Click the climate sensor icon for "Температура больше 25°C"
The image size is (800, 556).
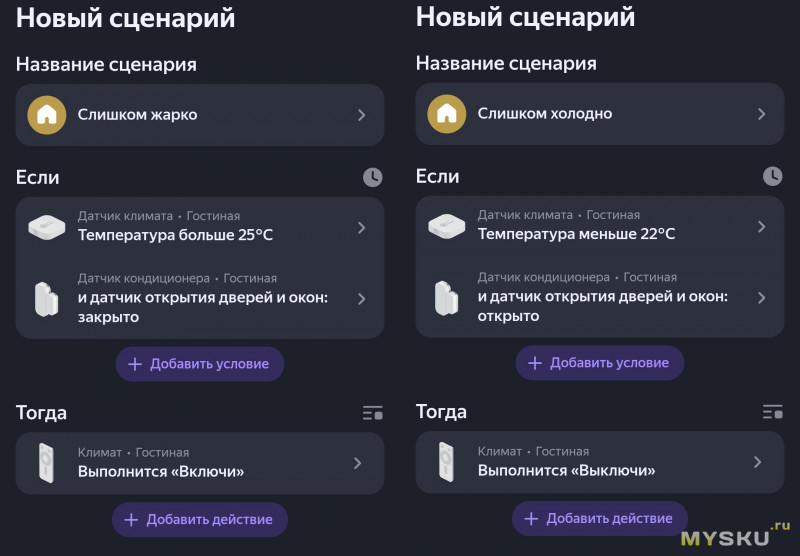46,227
